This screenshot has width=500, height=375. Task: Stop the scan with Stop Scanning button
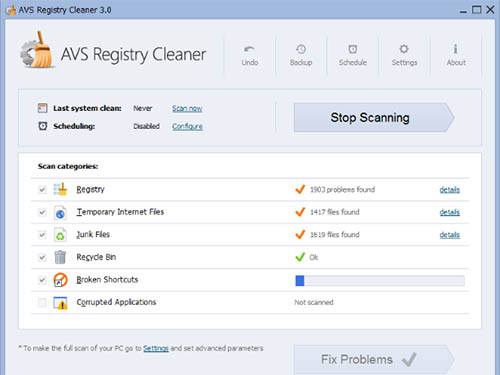[x=374, y=118]
